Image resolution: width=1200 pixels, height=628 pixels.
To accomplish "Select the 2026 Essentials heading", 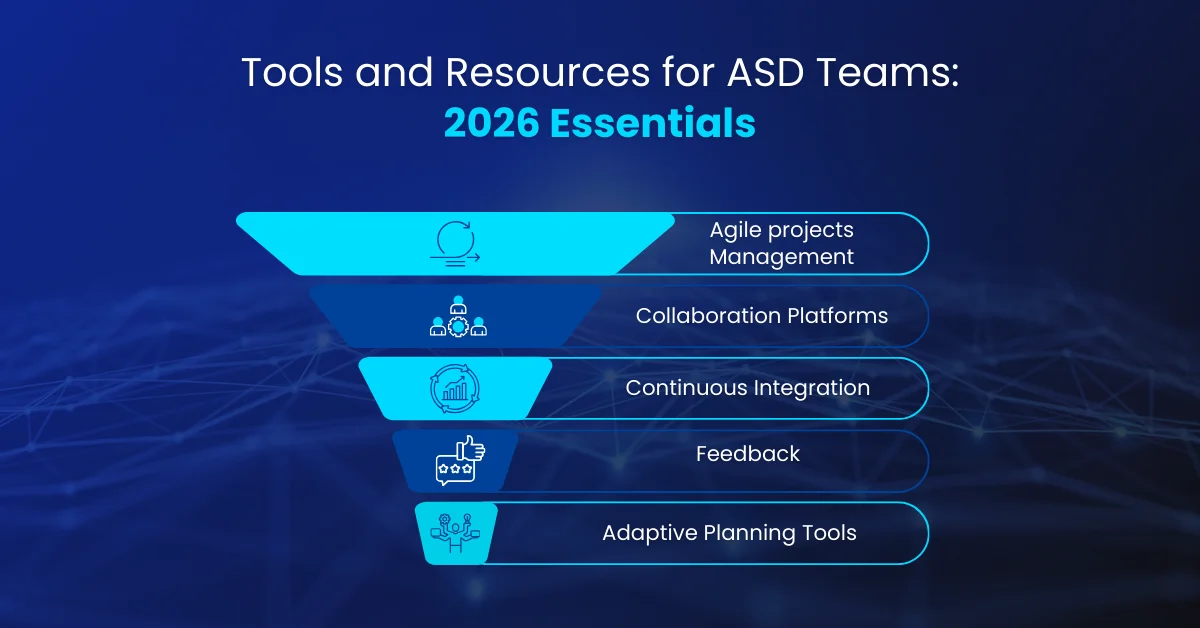I will tap(600, 124).
